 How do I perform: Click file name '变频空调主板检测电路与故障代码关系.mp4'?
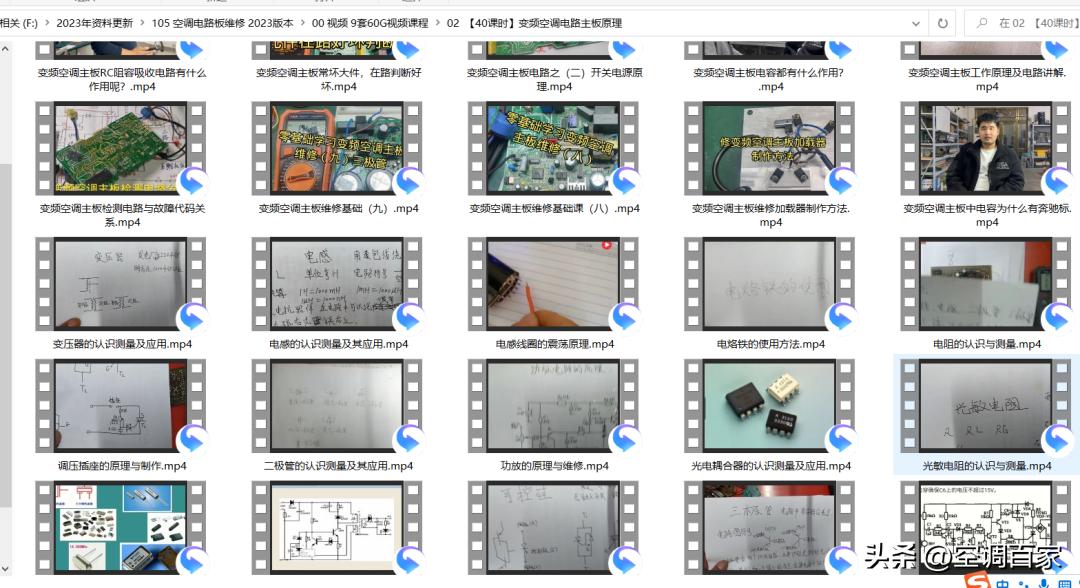[122, 215]
